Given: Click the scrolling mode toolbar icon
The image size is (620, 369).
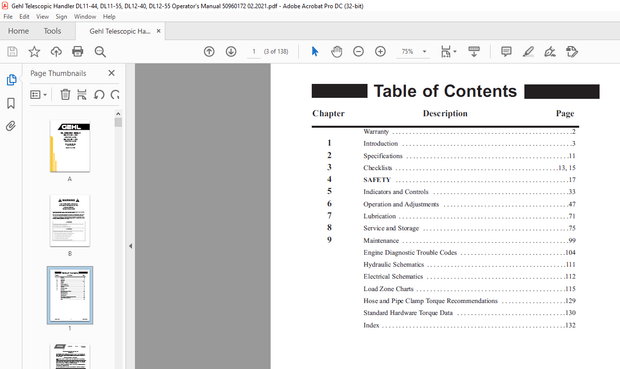Looking at the screenshot, I should (x=474, y=51).
